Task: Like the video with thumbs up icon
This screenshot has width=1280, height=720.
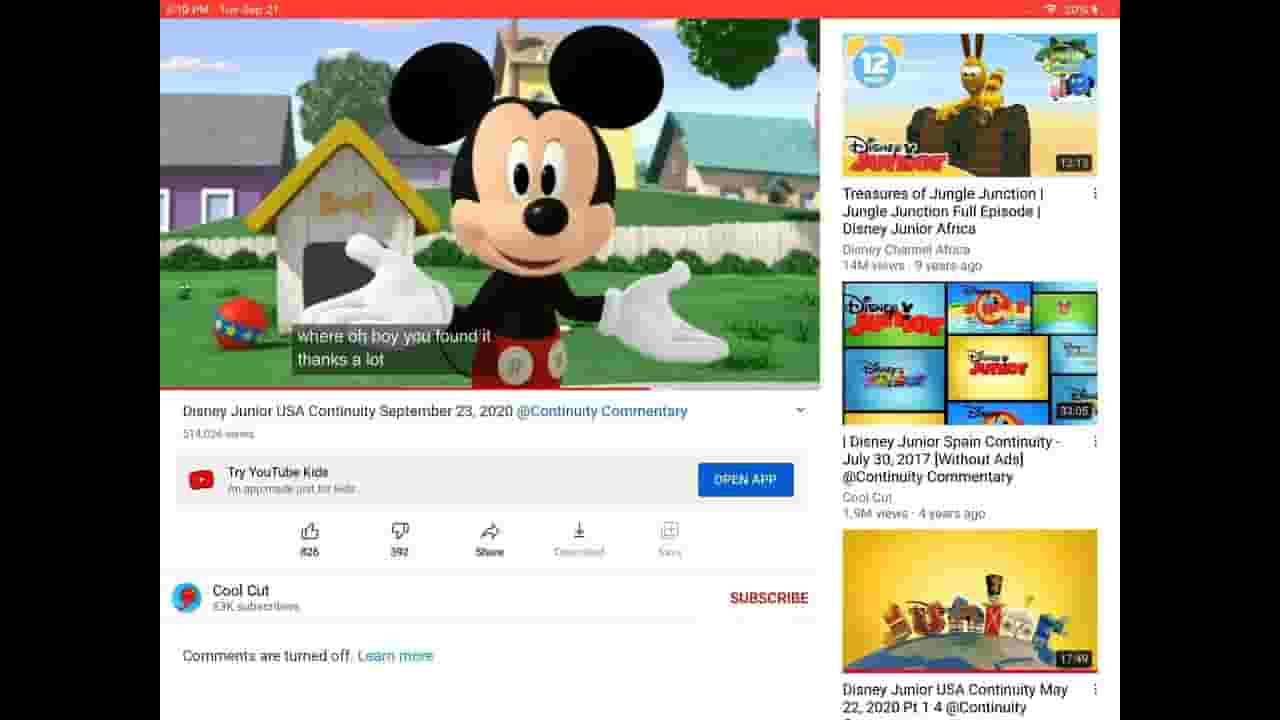Action: click(310, 531)
